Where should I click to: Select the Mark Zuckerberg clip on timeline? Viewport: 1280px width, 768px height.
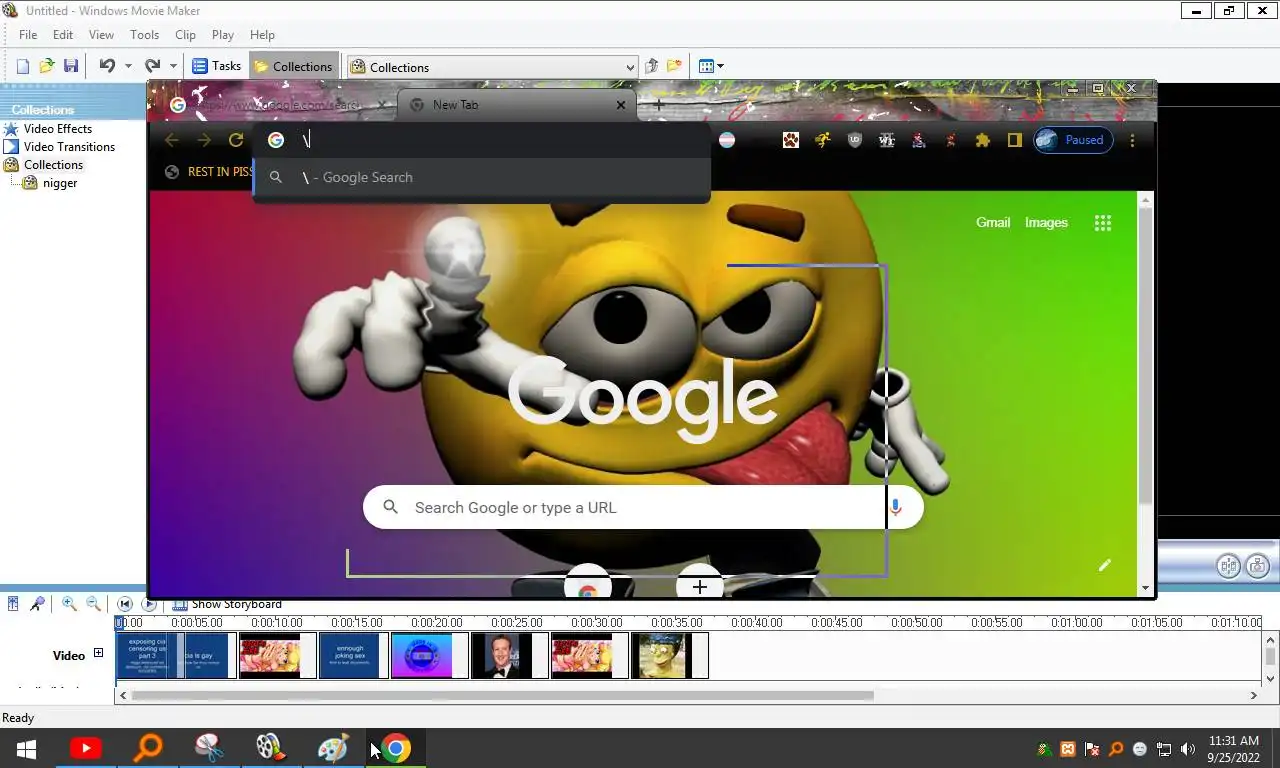(x=509, y=656)
